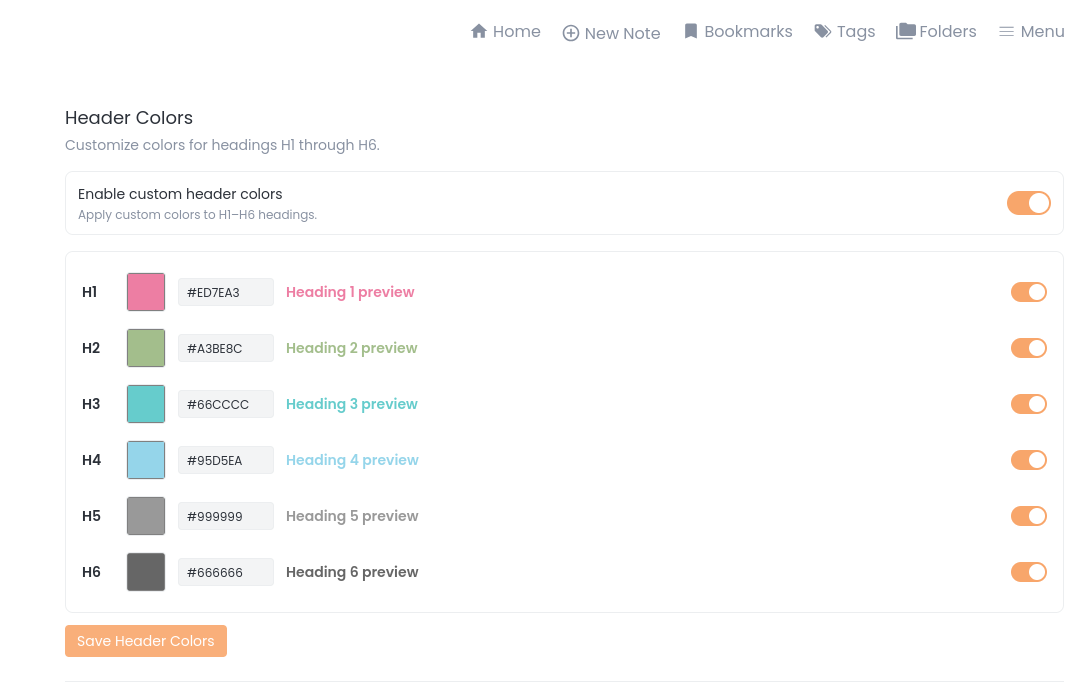The width and height of the screenshot is (1085, 689).
Task: Toggle off the H4 color switch
Action: [x=1029, y=460]
